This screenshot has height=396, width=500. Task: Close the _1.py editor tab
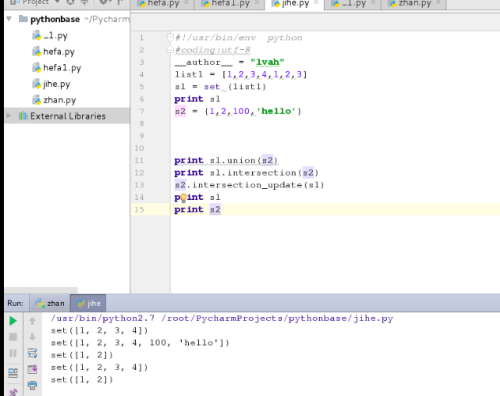click(x=373, y=3)
